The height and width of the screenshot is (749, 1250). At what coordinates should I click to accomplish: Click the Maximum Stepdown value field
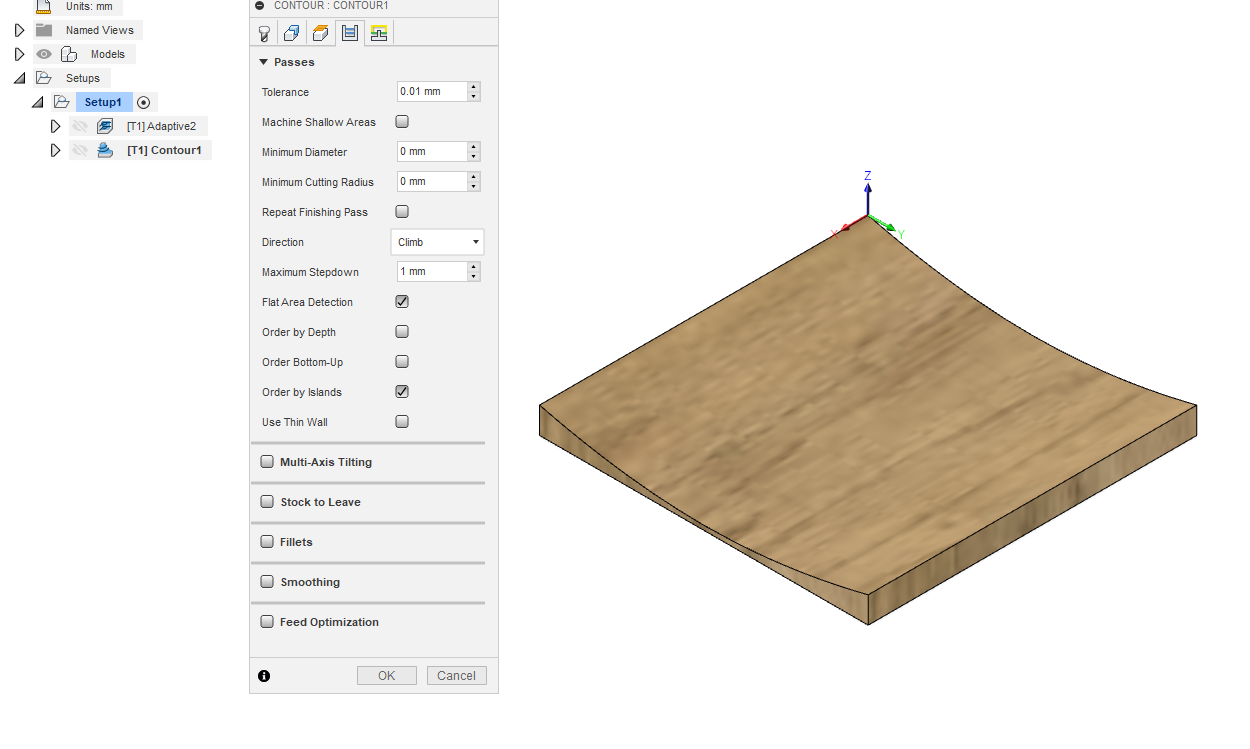click(x=431, y=272)
